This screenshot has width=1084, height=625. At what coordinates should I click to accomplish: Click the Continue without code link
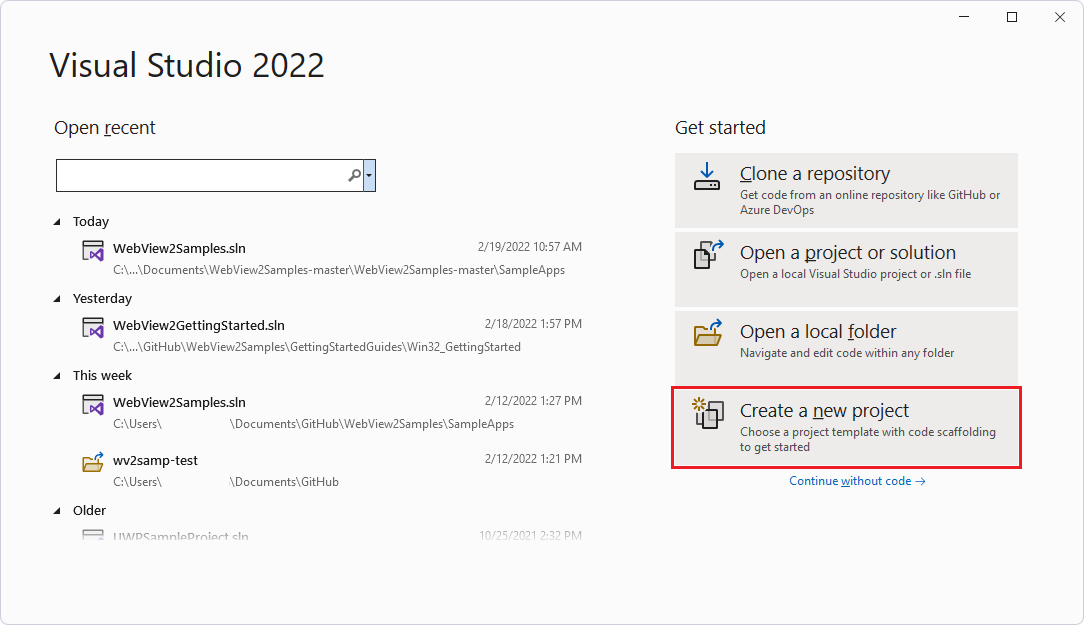click(856, 481)
